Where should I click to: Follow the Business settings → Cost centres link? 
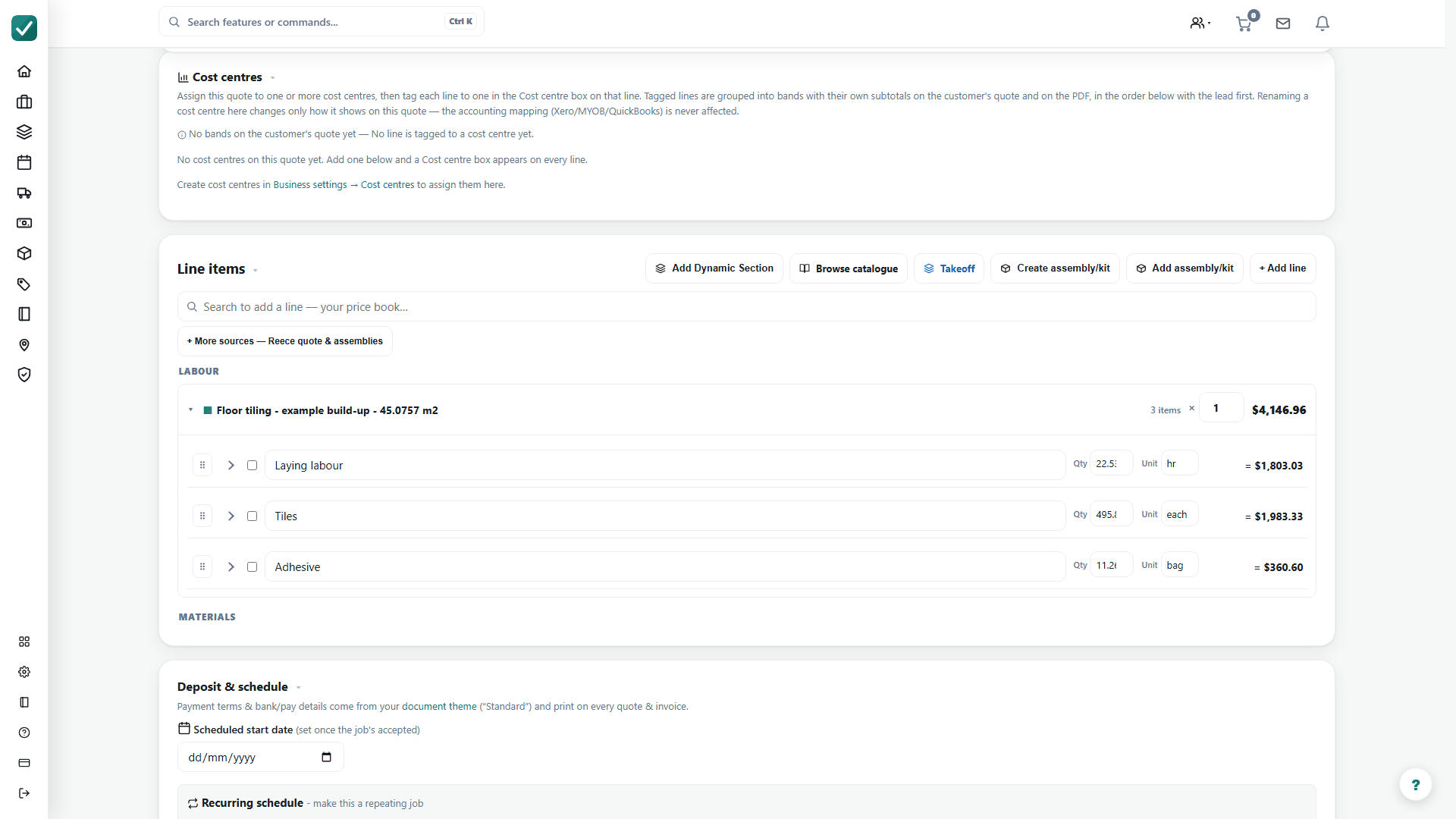click(x=344, y=185)
